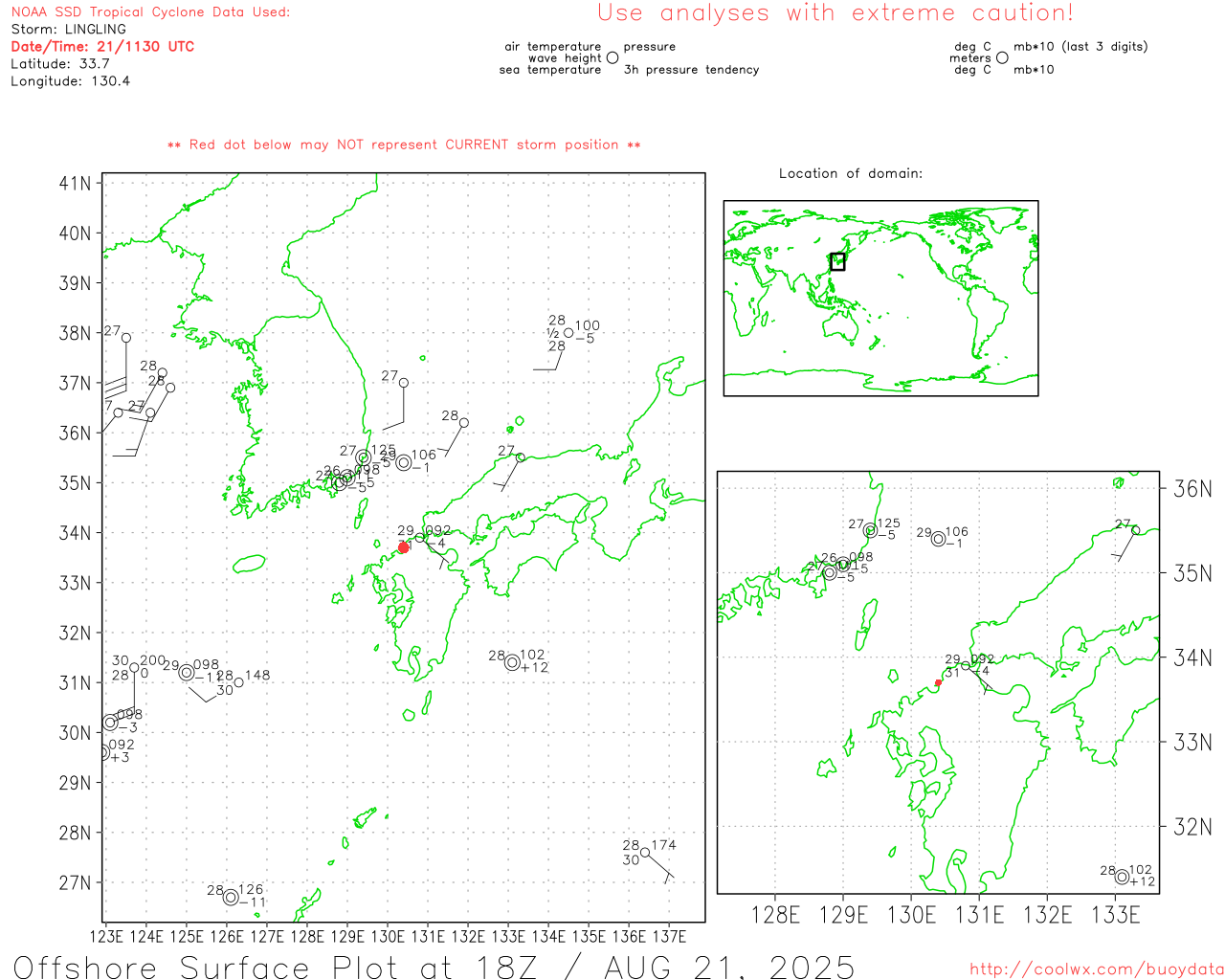
Task: Click 'mb*10 (last 3 digits)' legend label
Action: tap(1080, 47)
